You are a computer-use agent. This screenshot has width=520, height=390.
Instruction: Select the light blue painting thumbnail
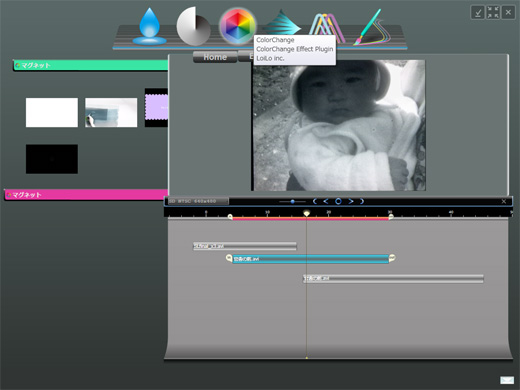pyautogui.click(x=111, y=112)
